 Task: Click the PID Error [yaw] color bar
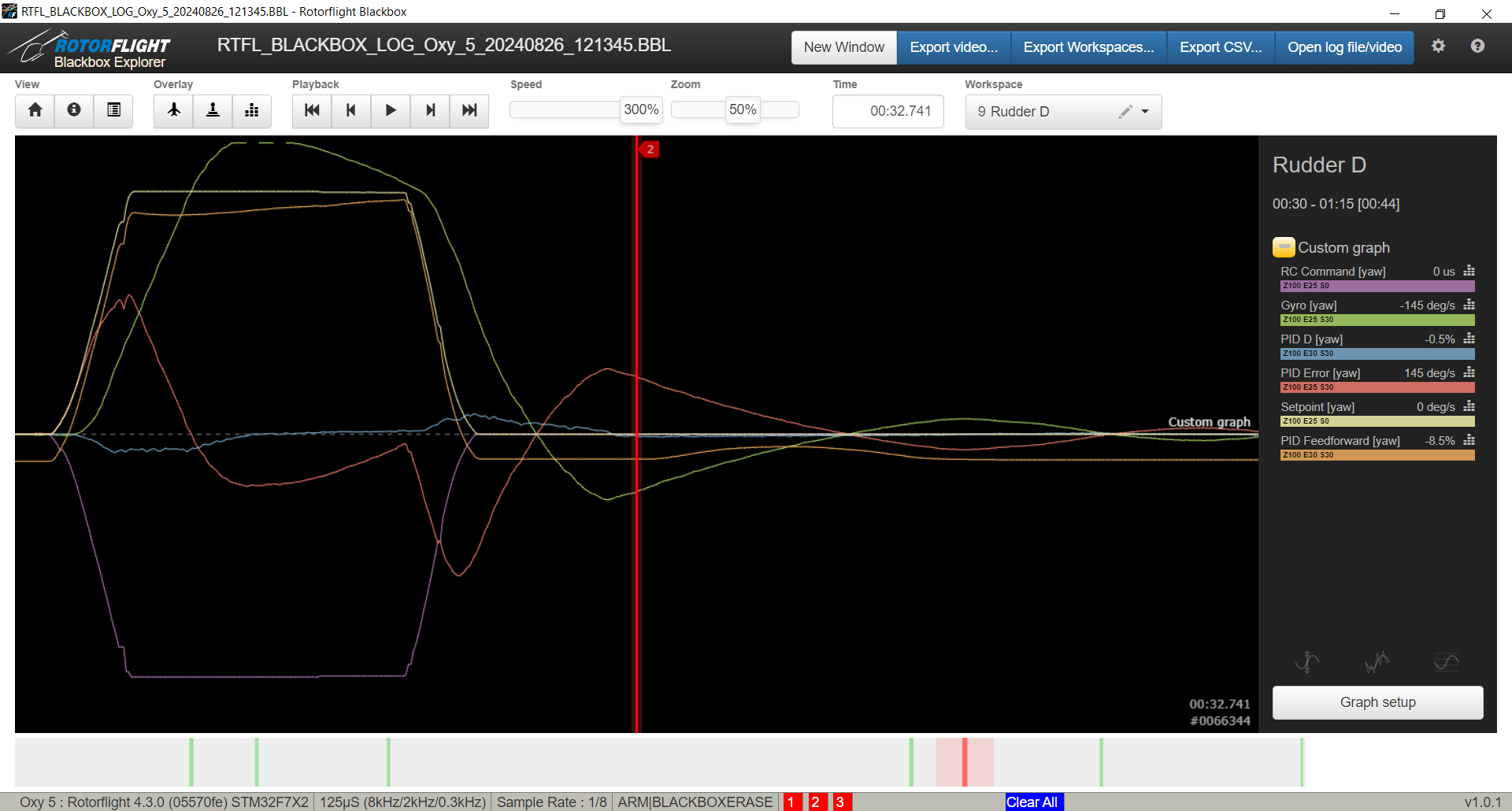[1377, 387]
